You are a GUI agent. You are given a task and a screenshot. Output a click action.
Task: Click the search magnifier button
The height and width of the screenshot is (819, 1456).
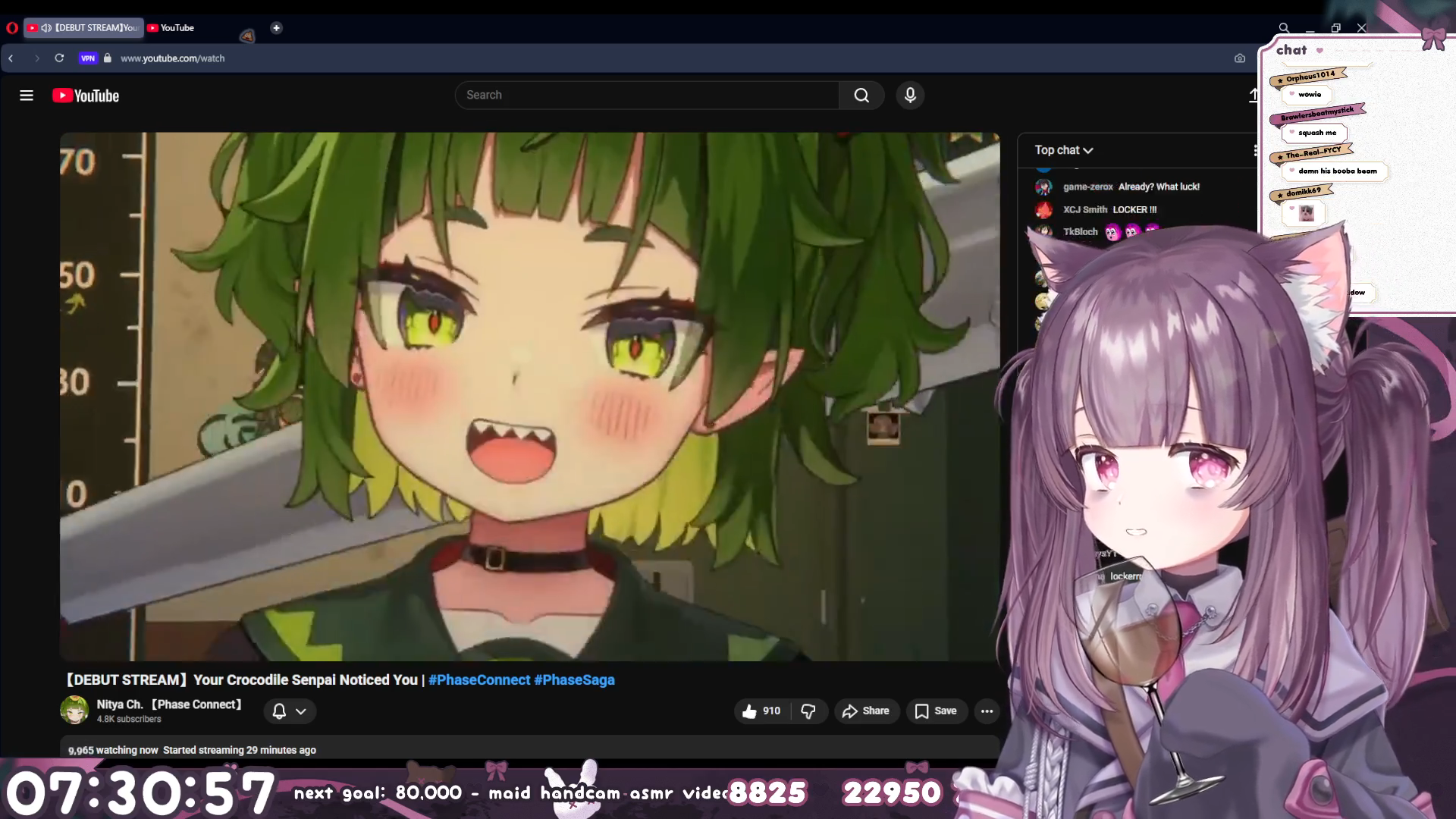[861, 96]
